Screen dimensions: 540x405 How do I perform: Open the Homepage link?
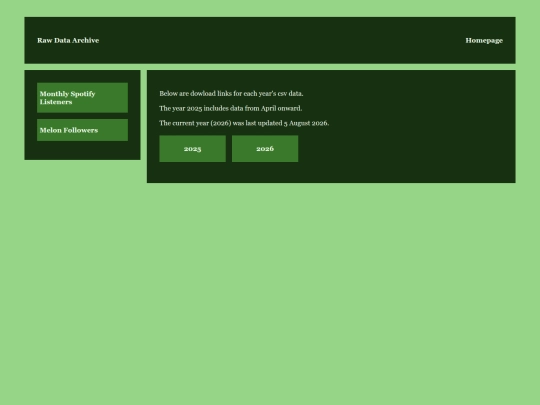(484, 40)
